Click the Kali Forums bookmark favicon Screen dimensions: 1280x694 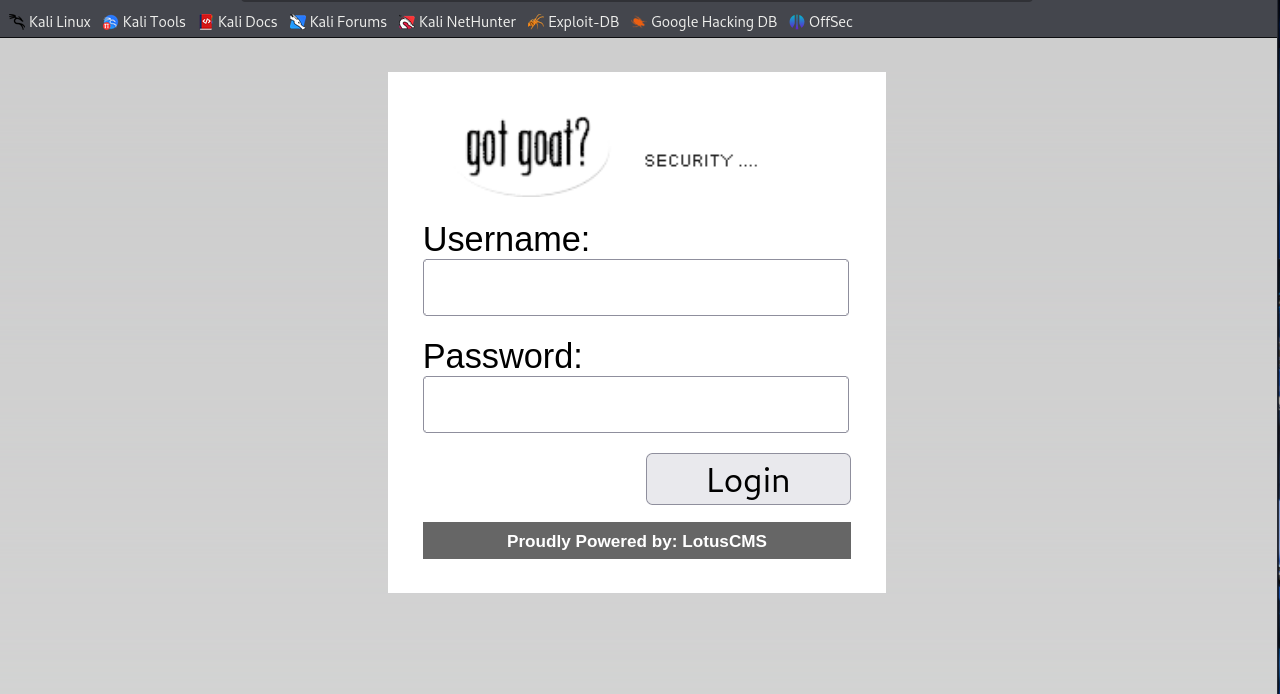point(297,22)
